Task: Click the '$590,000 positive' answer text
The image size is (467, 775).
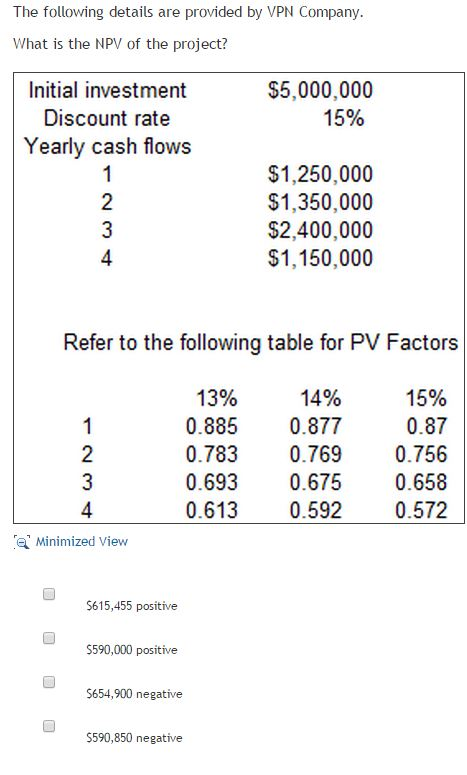Action: click(x=131, y=650)
